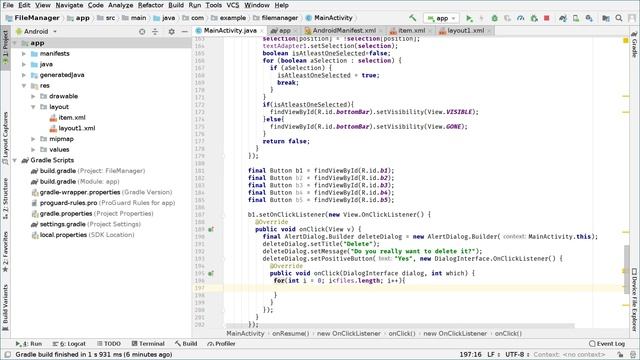This screenshot has height=360, width=640.
Task: Collapse the layout folder
Action: [x=33, y=107]
